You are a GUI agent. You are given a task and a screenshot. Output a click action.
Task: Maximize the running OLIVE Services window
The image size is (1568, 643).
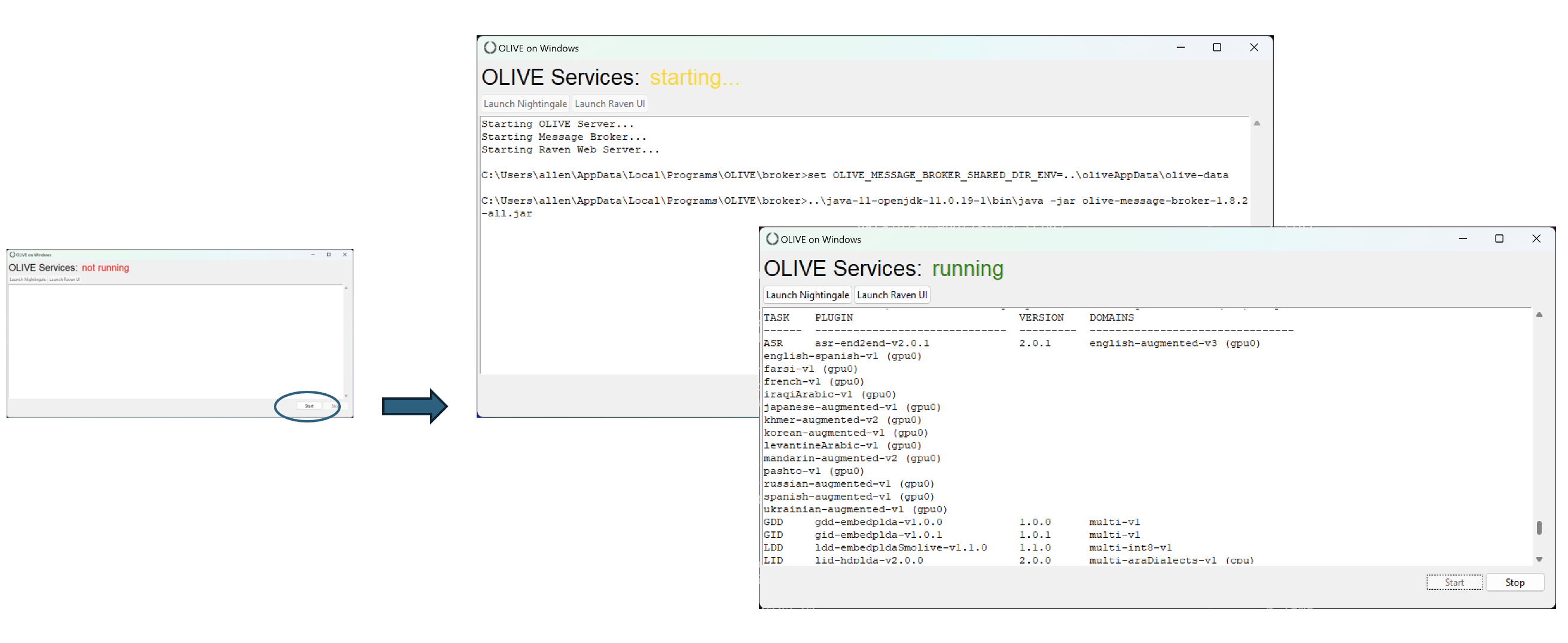[1499, 239]
